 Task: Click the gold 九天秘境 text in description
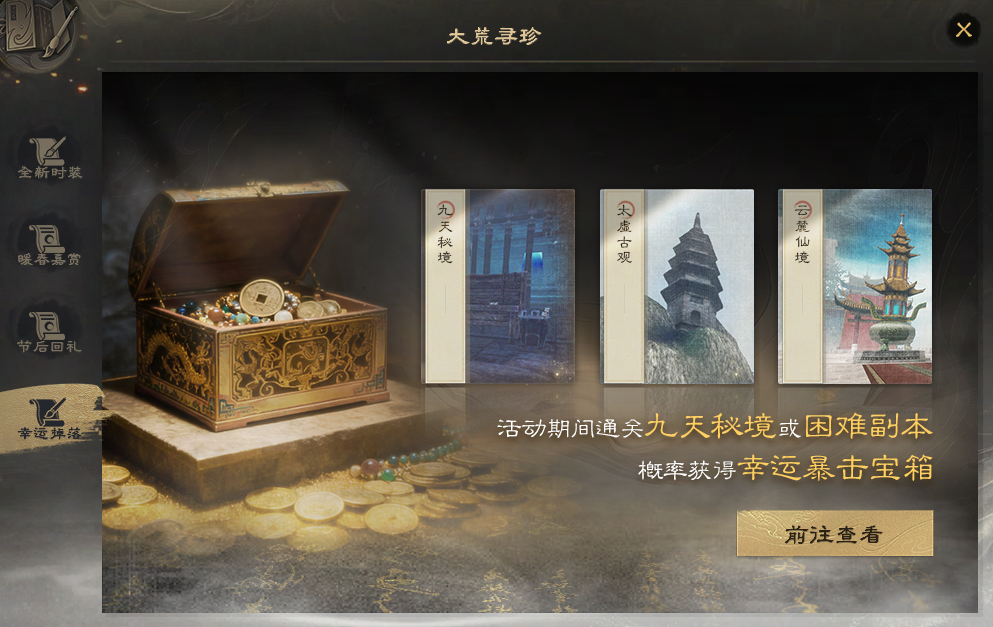[709, 427]
